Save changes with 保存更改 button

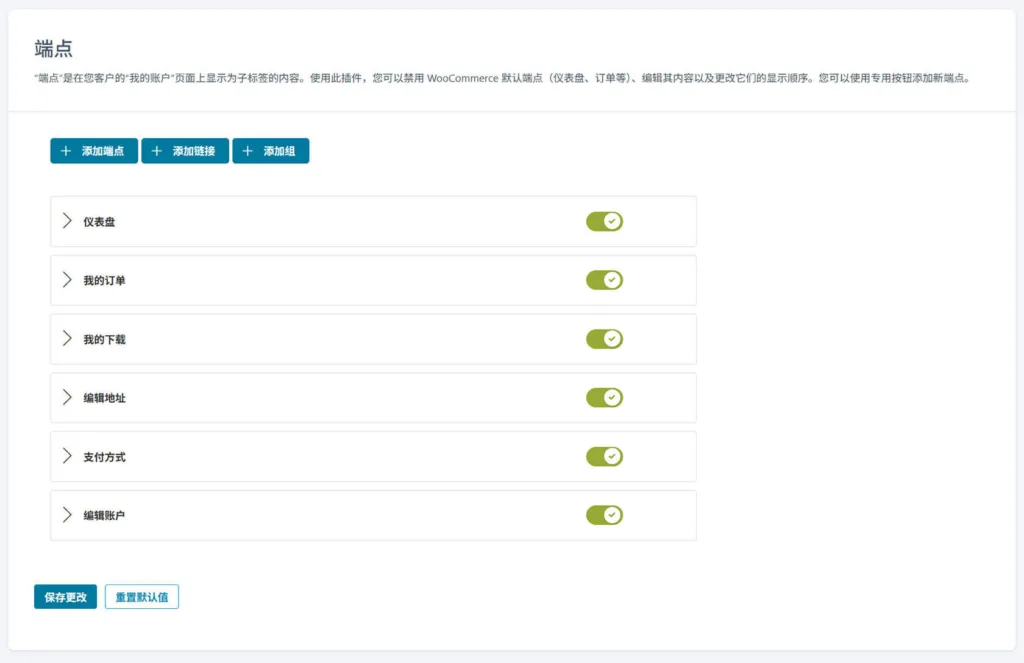click(x=64, y=596)
